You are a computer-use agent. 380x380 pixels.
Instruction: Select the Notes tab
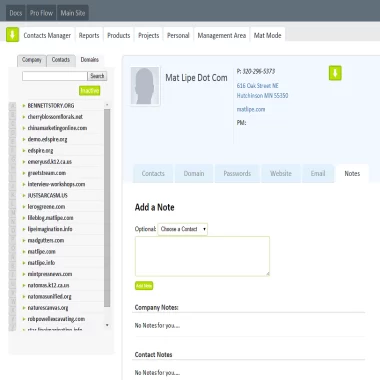tap(352, 173)
